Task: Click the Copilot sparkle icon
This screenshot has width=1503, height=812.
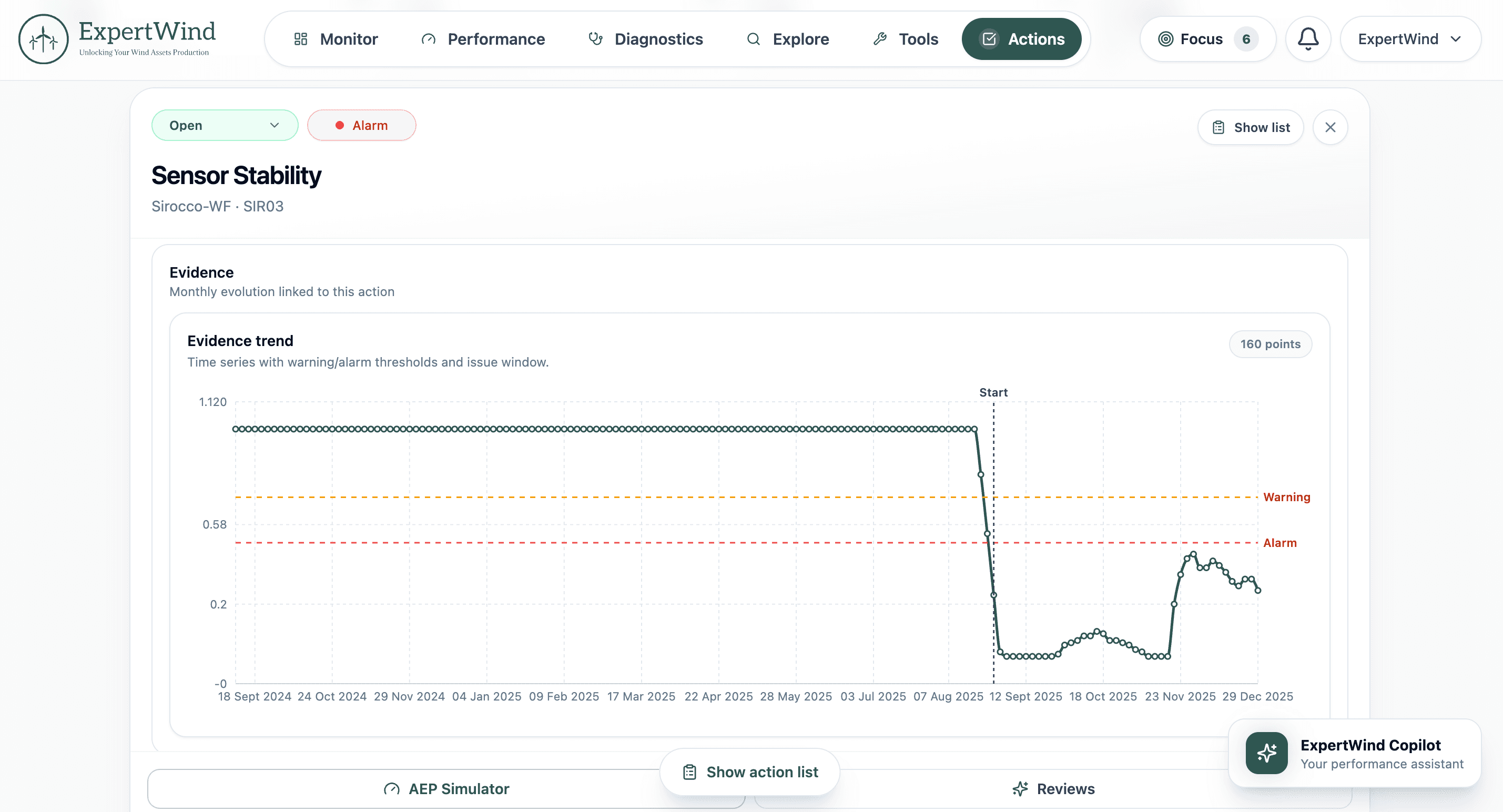Action: tap(1267, 754)
